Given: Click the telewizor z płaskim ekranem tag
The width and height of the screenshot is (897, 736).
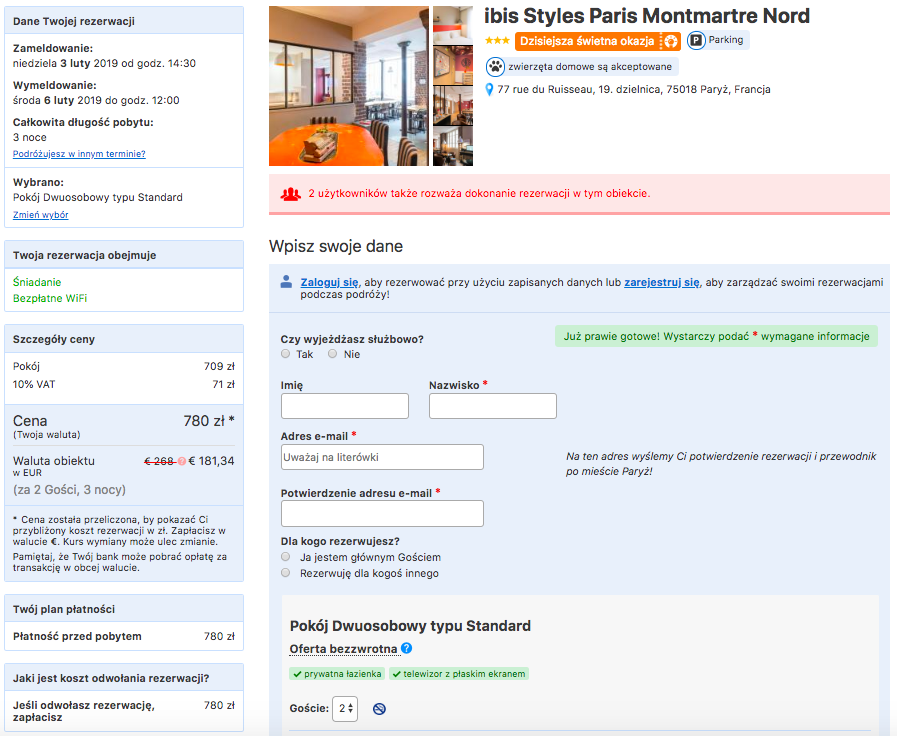Looking at the screenshot, I should pos(459,674).
